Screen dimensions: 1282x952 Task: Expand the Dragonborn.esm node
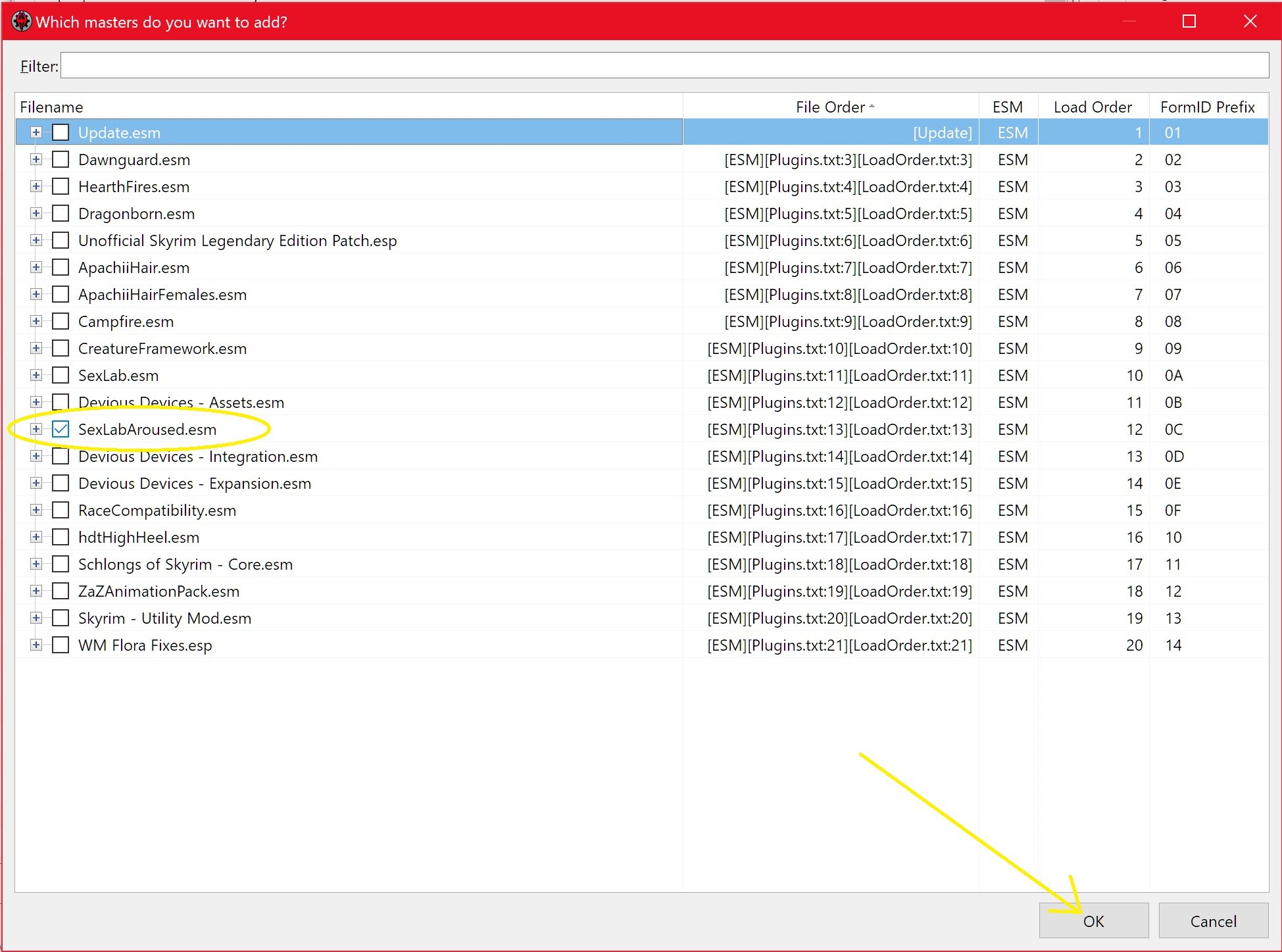pos(36,213)
